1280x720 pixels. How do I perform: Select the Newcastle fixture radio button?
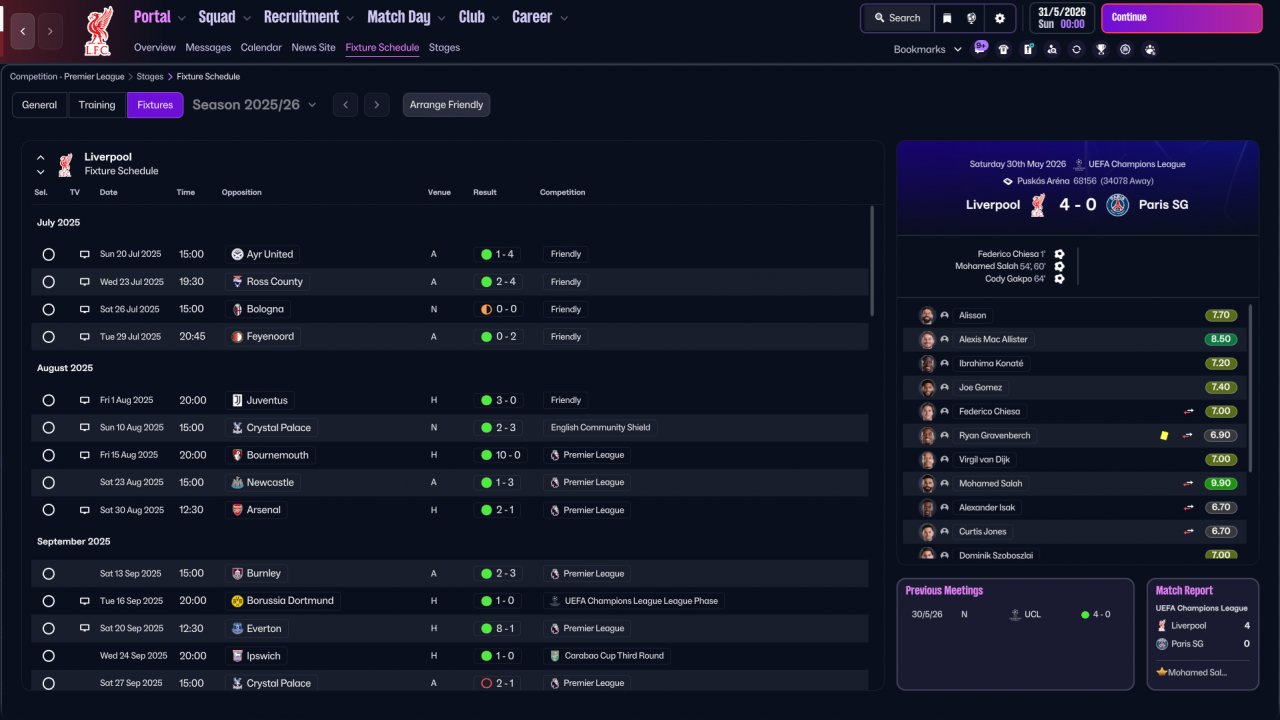click(x=48, y=482)
